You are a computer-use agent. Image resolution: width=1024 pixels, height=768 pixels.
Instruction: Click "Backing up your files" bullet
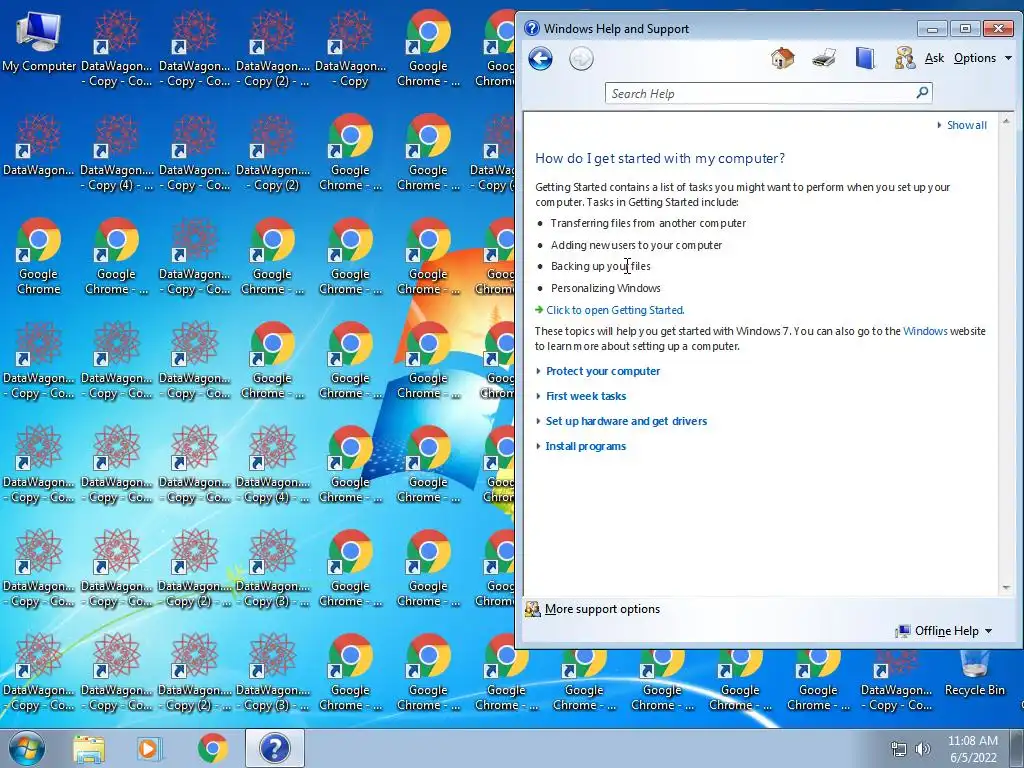pyautogui.click(x=600, y=266)
